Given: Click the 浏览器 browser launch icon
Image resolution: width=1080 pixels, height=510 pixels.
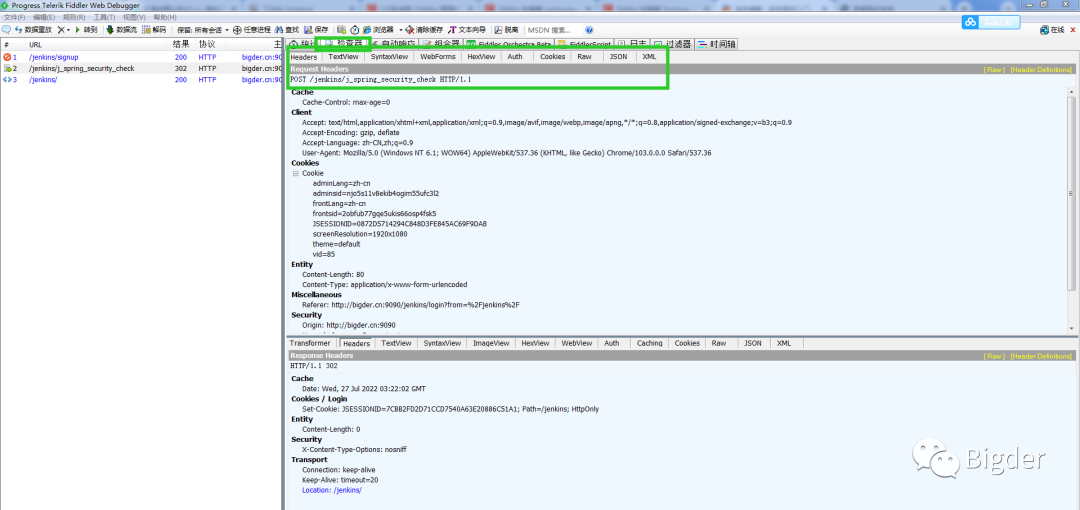Looking at the screenshot, I should pyautogui.click(x=367, y=30).
